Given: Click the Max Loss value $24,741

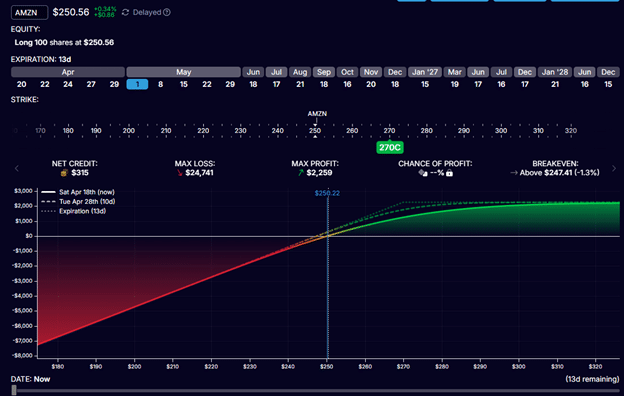Looking at the screenshot, I should (x=199, y=173).
